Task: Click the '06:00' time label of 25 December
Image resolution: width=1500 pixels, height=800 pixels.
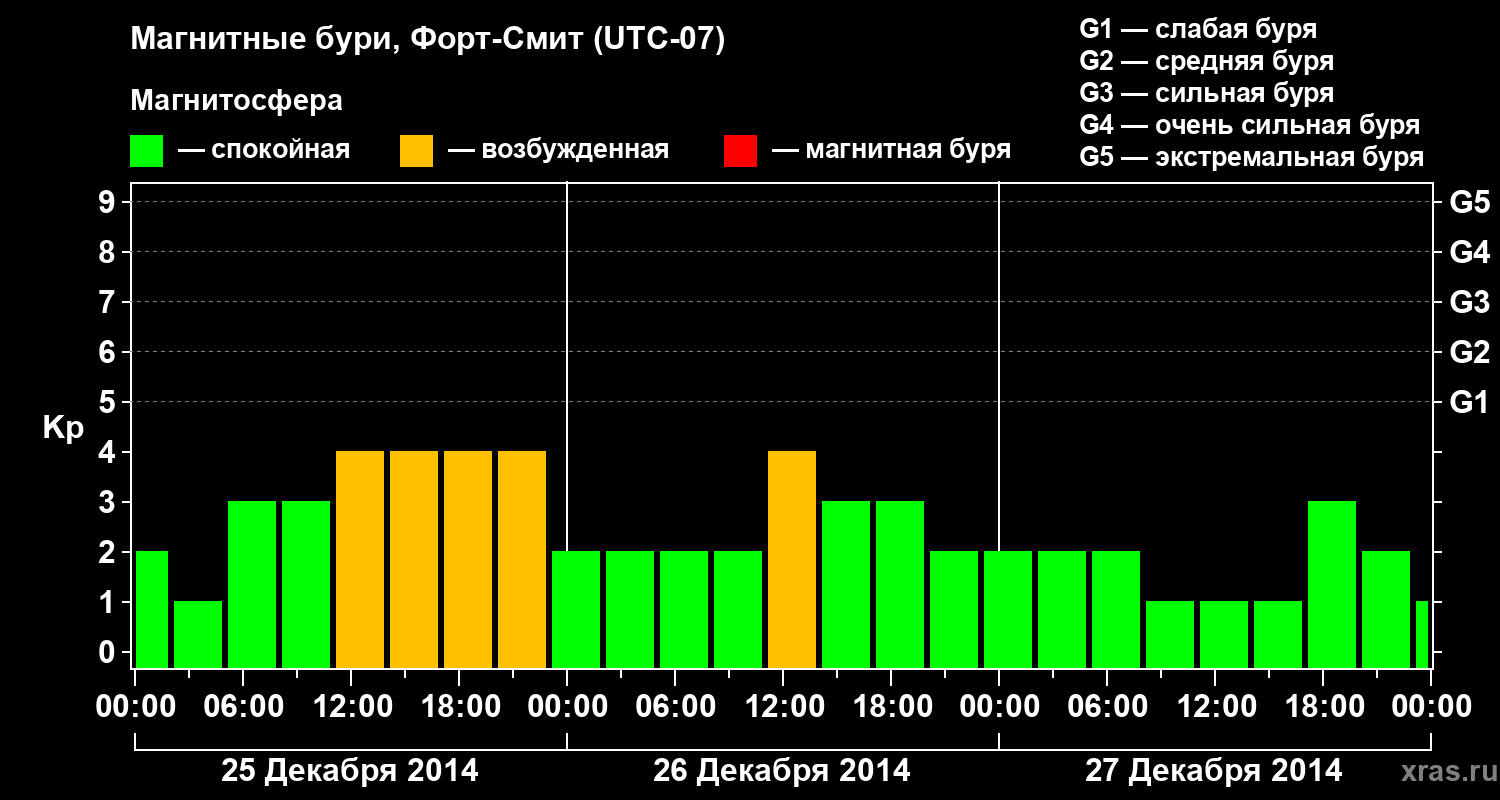Action: [x=244, y=706]
